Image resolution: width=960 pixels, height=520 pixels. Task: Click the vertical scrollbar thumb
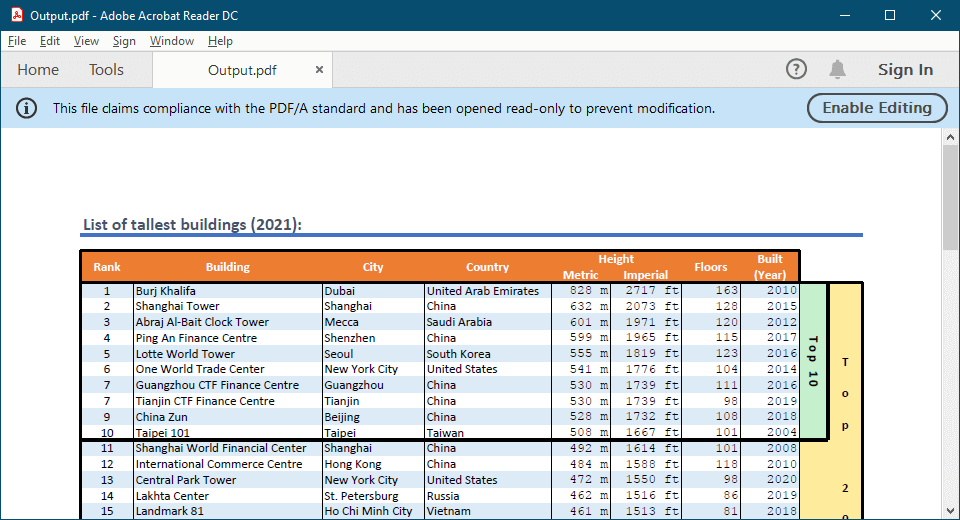[950, 200]
